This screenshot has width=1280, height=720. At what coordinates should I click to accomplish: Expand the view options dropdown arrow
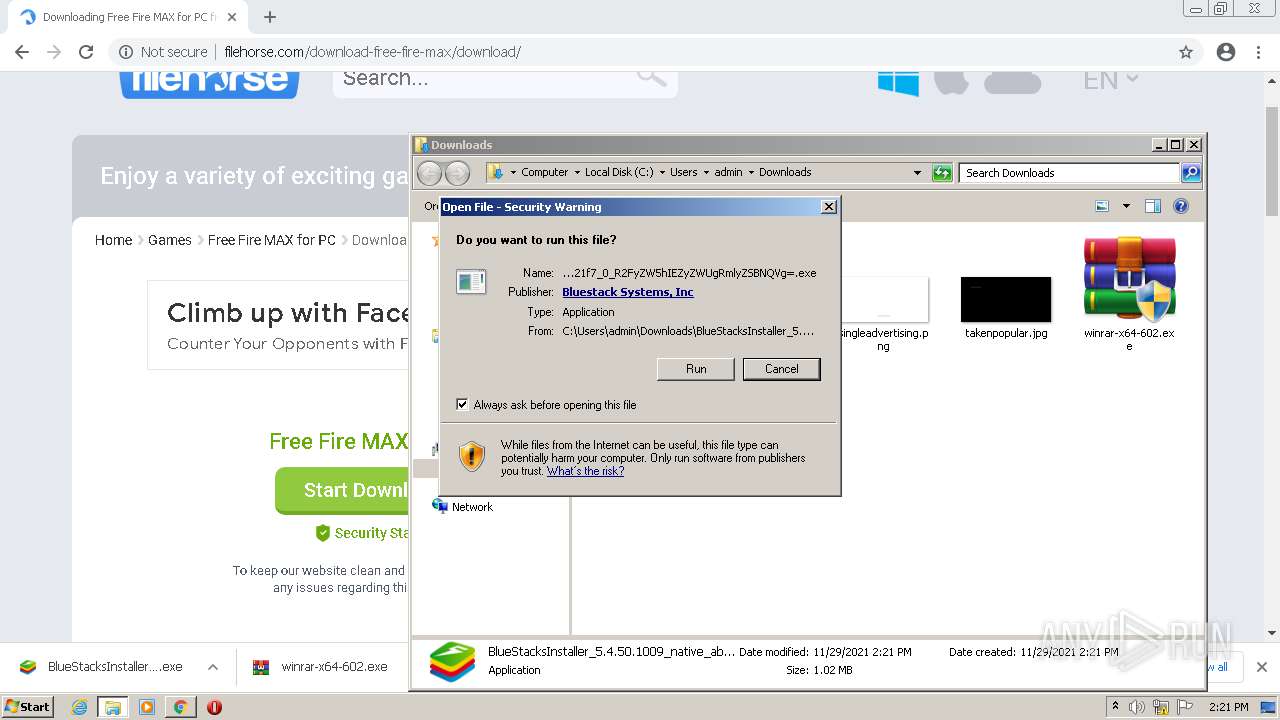(1126, 206)
